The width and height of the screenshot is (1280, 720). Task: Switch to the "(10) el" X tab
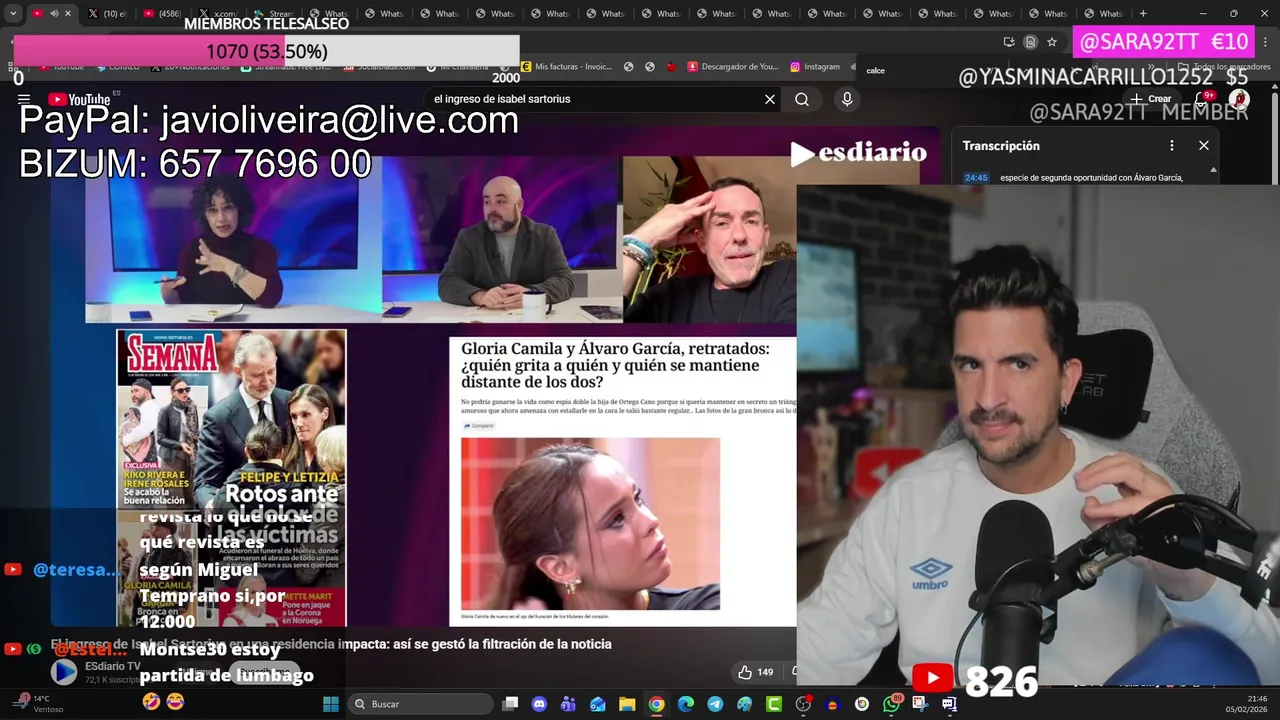(x=106, y=13)
